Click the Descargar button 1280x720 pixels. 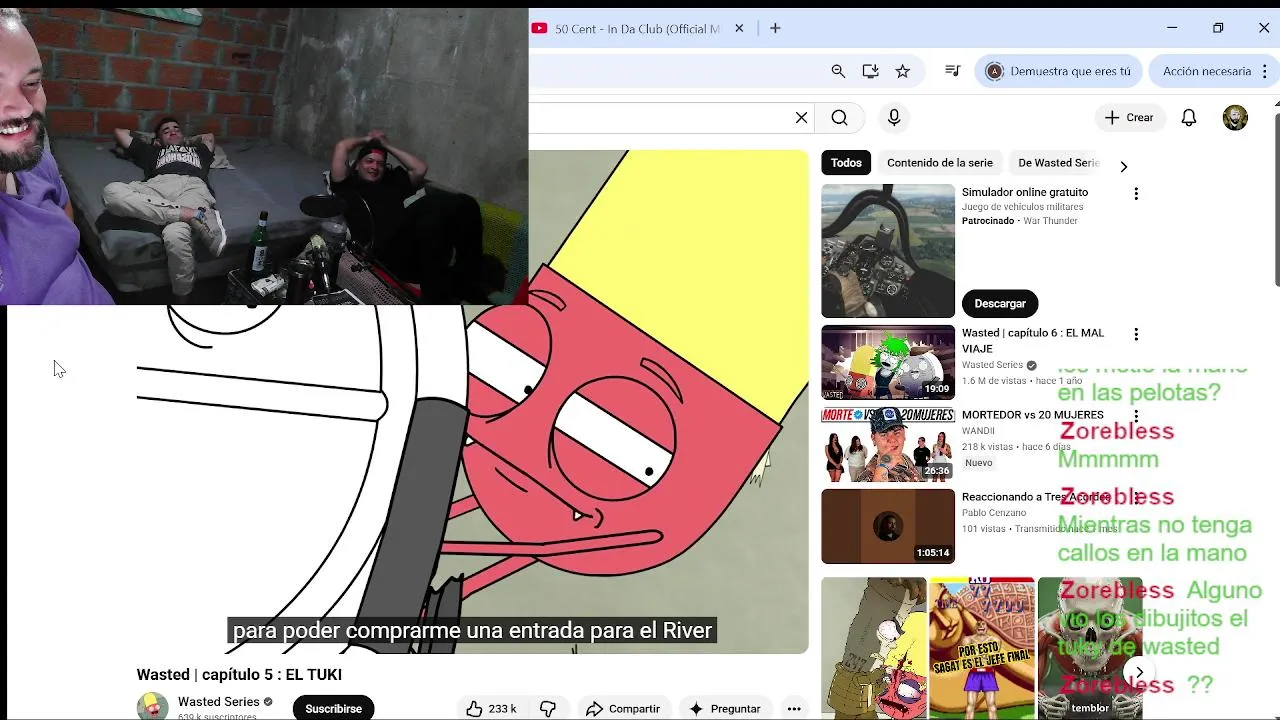pyautogui.click(x=1000, y=303)
